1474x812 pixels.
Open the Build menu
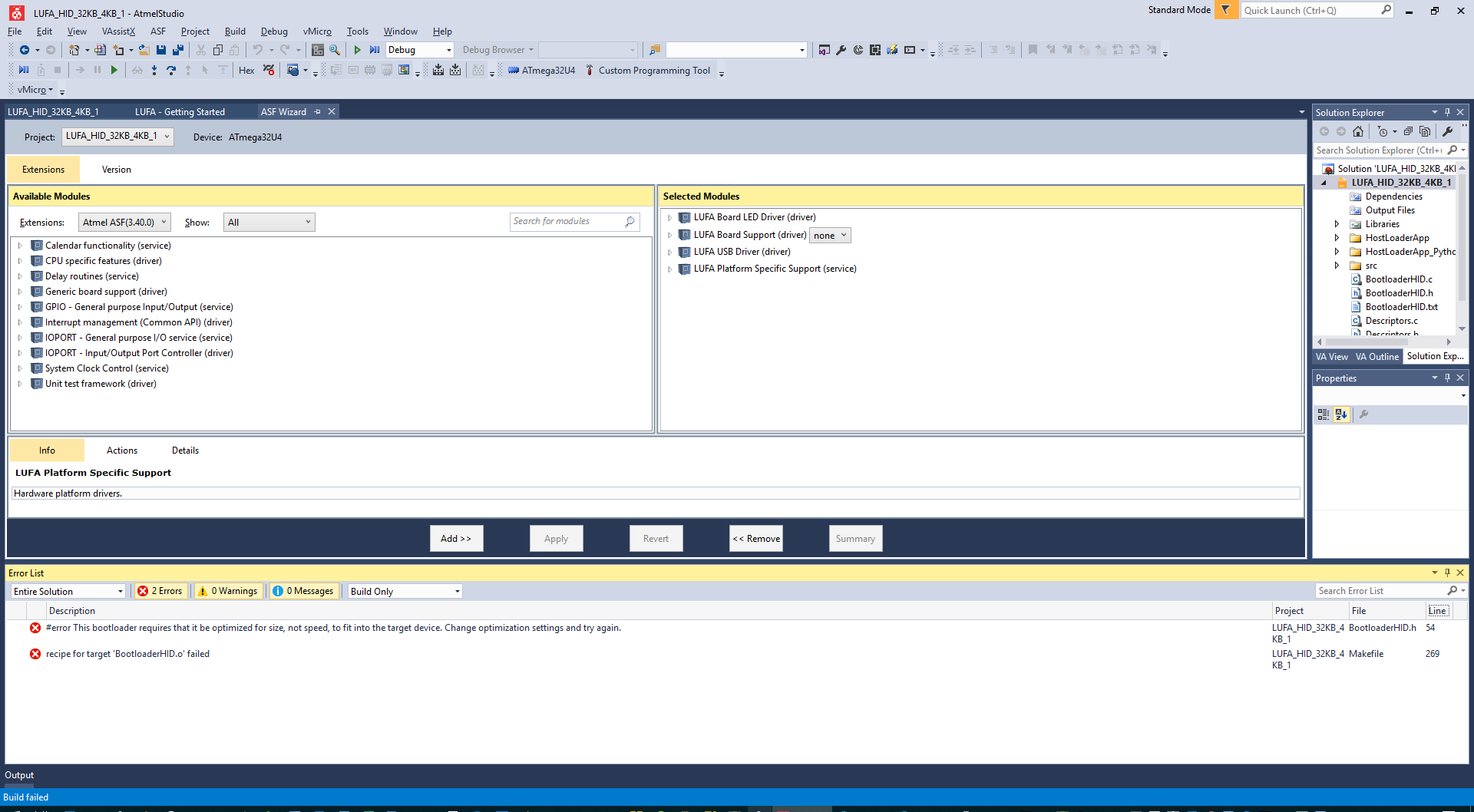235,31
